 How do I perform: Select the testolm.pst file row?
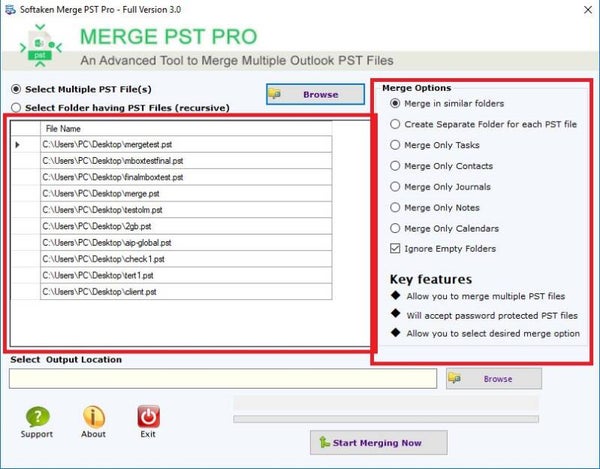click(x=186, y=210)
